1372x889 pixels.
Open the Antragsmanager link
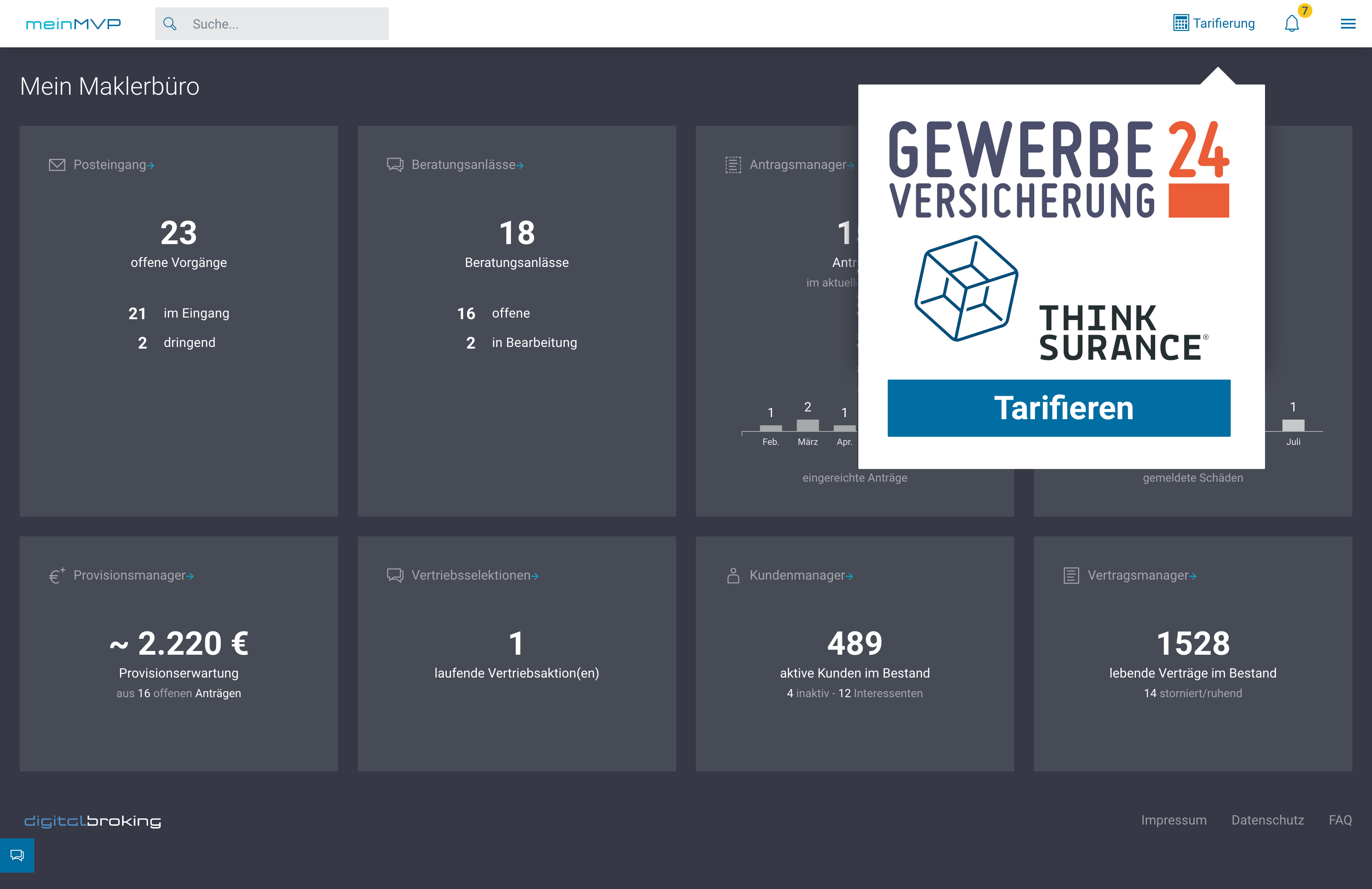click(x=801, y=165)
